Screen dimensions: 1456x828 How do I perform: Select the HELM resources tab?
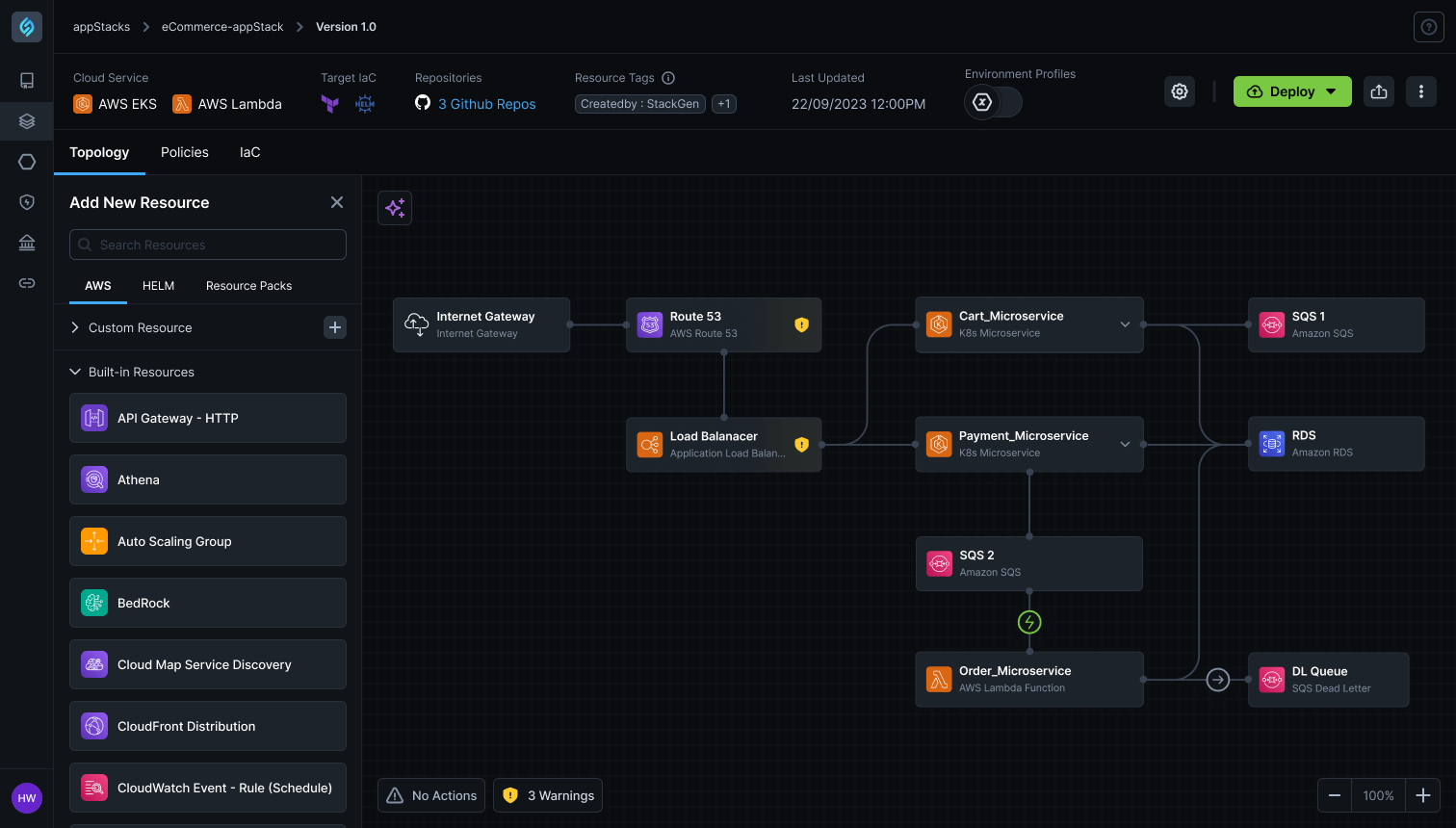[159, 286]
